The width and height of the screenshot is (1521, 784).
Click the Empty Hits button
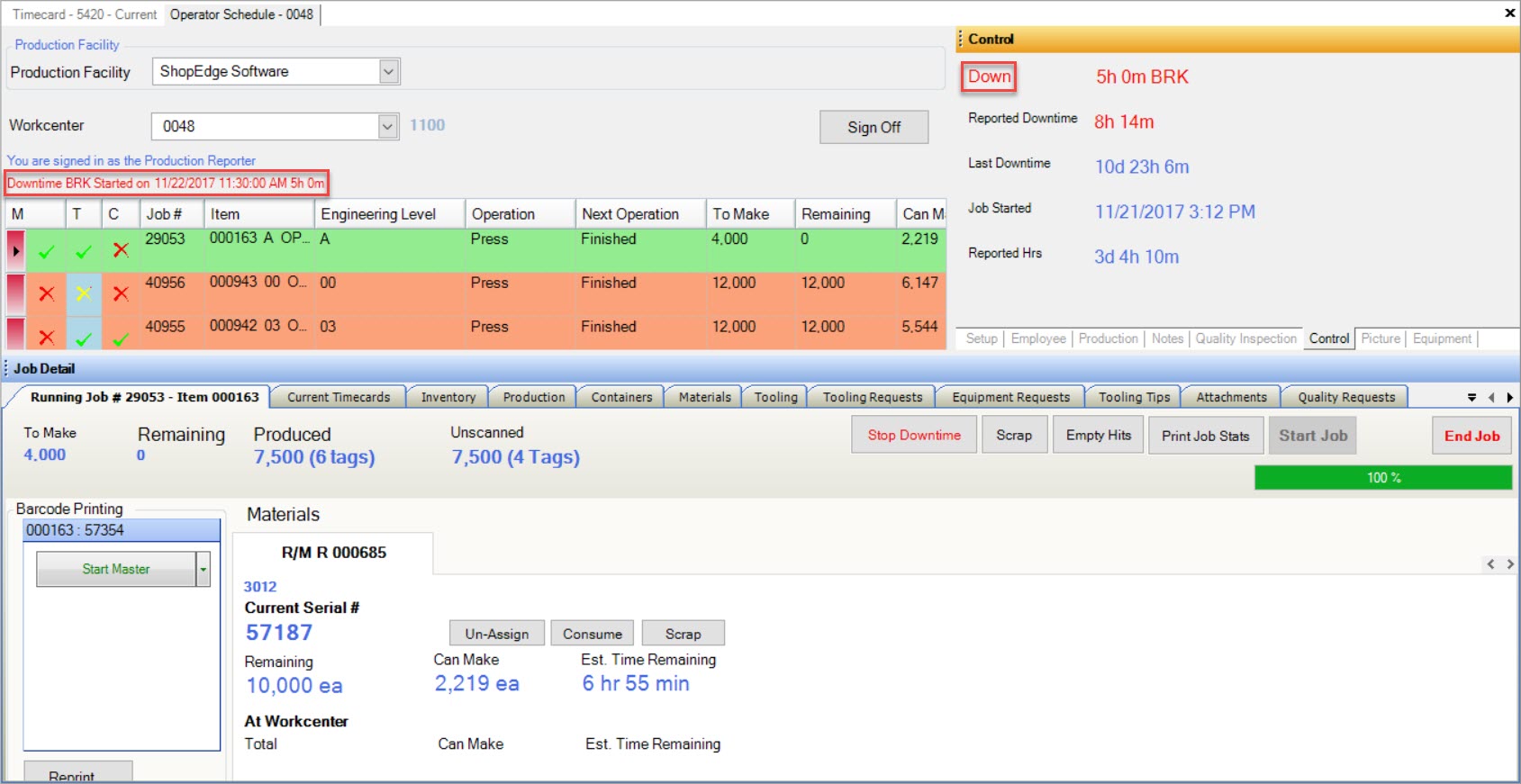point(1099,436)
